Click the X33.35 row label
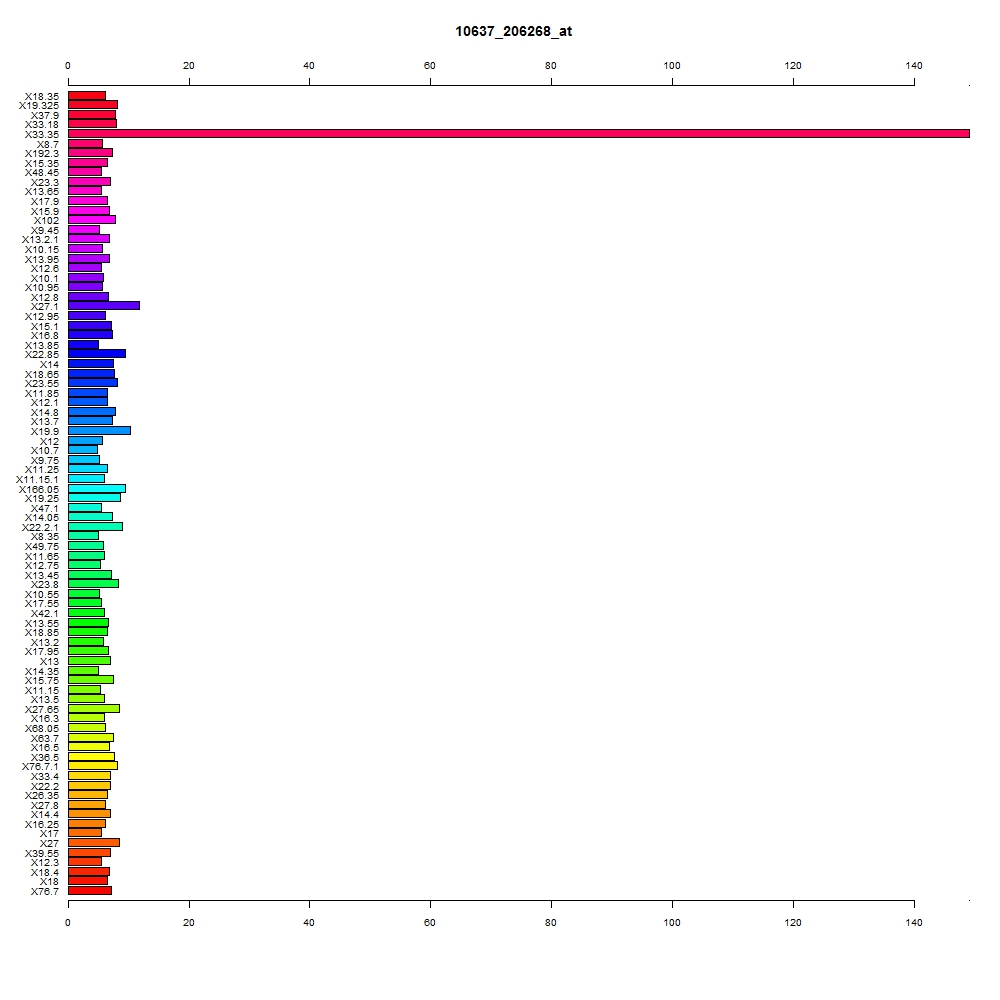This screenshot has width=1000, height=1000. click(41, 135)
